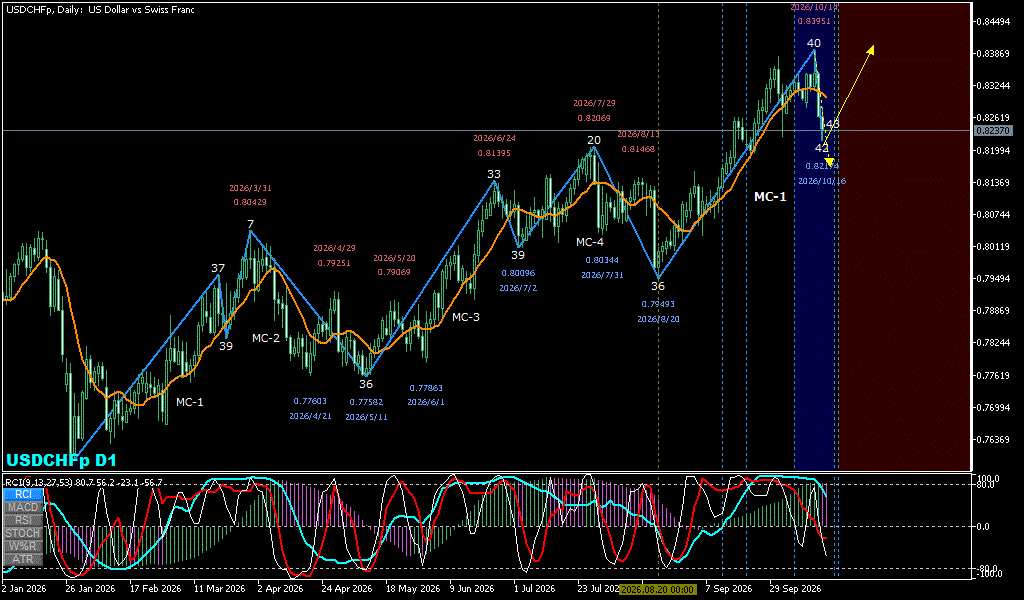This screenshot has width=1024, height=600.
Task: Click the highlighted 2026.08.20 00:00 time marker
Action: pos(658,589)
